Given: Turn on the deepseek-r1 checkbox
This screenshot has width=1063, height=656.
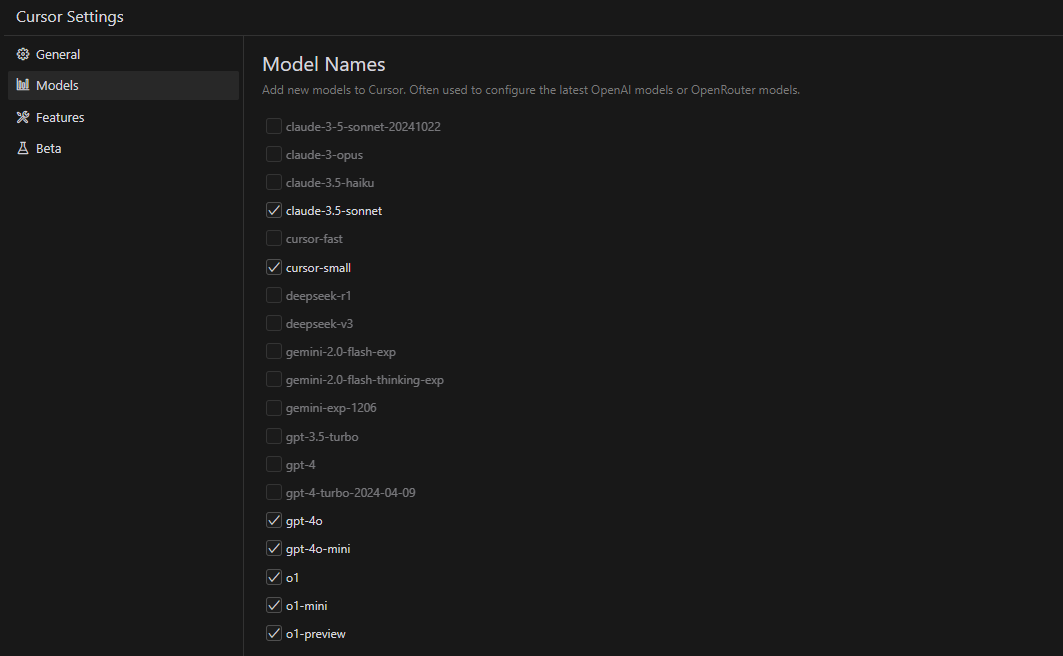Looking at the screenshot, I should click(274, 295).
